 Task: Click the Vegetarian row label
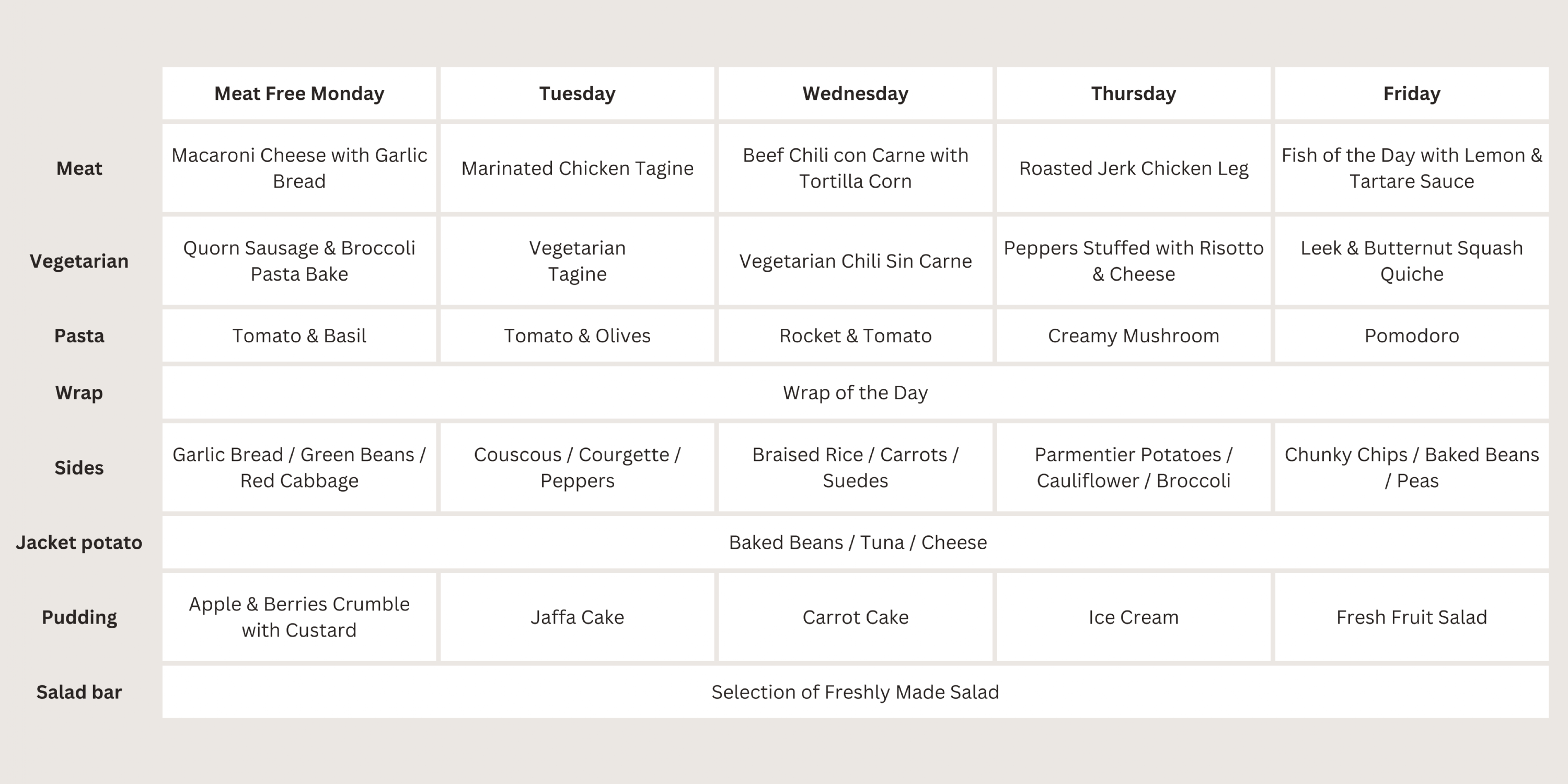[x=79, y=261]
